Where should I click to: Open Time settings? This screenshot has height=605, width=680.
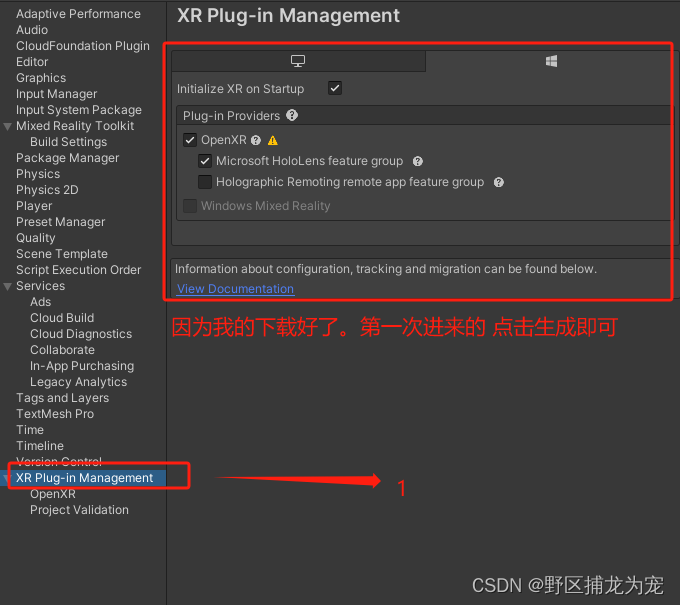(x=30, y=430)
